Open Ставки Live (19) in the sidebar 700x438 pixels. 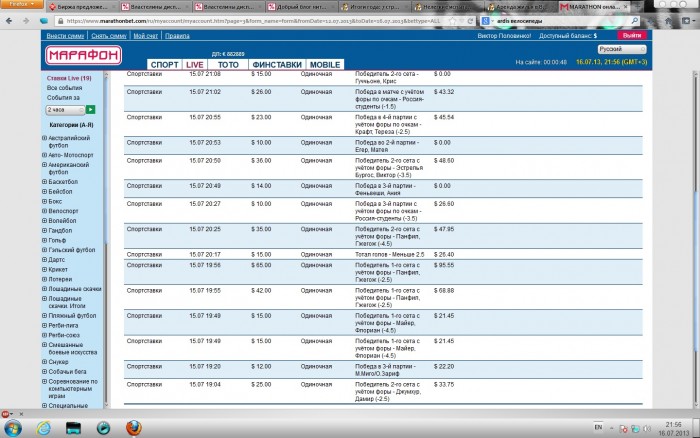tap(69, 78)
